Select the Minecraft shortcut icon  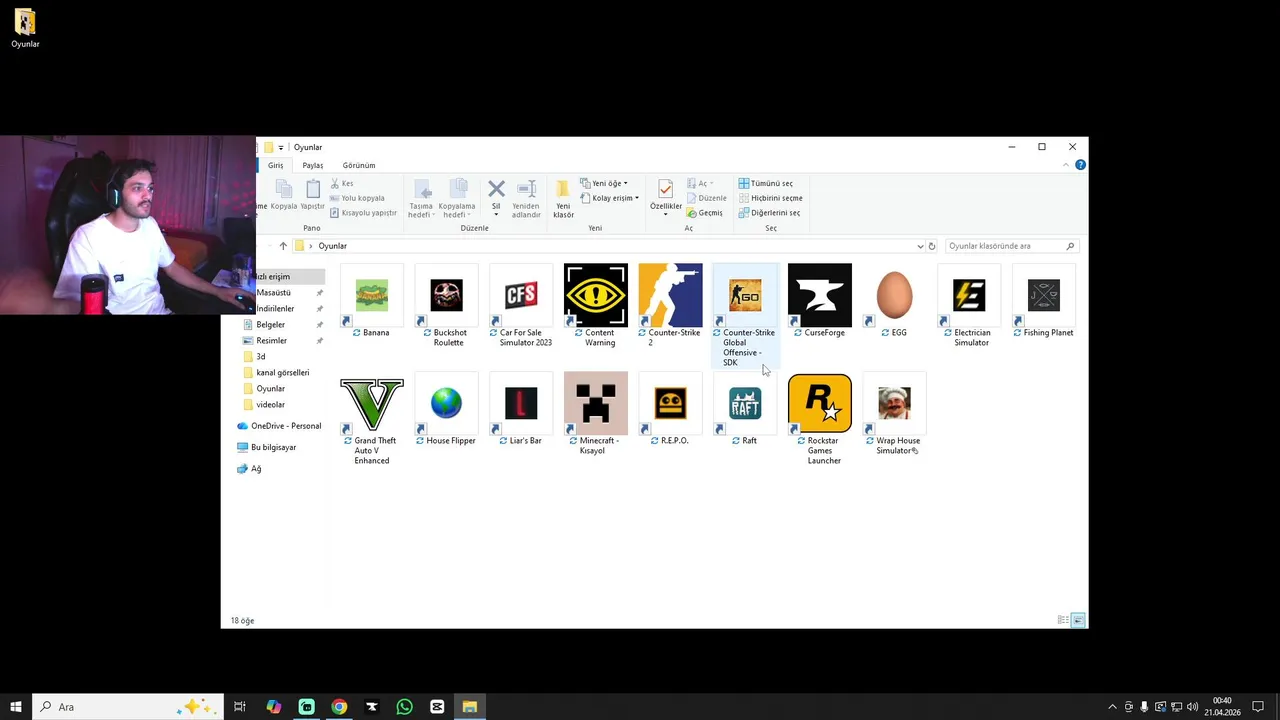point(596,403)
